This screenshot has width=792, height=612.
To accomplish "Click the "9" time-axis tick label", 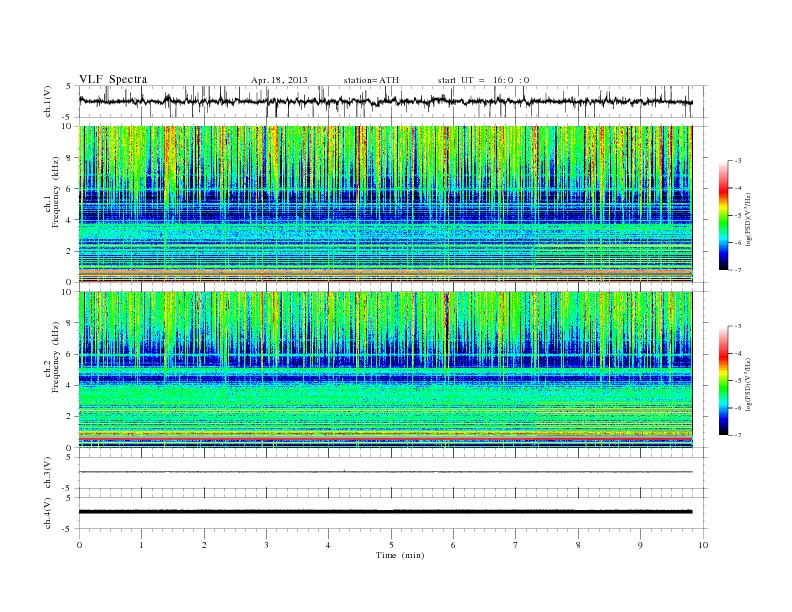I will [x=640, y=545].
